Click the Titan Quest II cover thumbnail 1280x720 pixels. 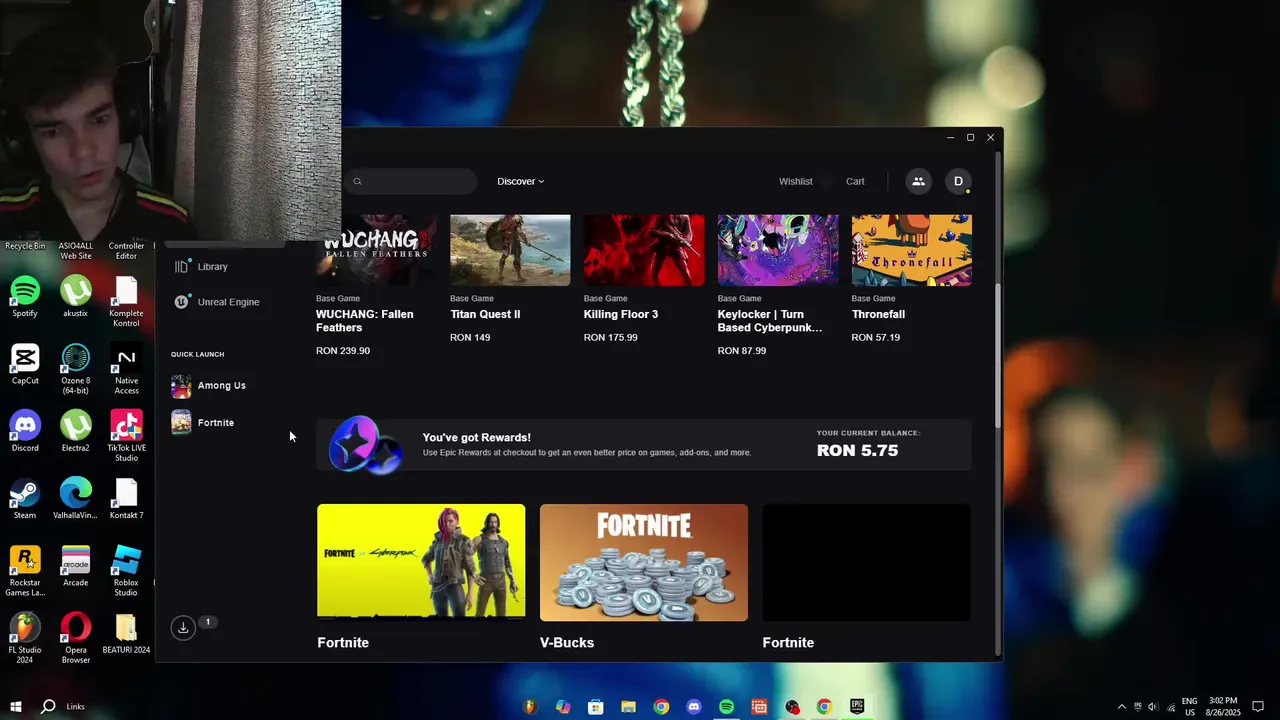pyautogui.click(x=510, y=250)
